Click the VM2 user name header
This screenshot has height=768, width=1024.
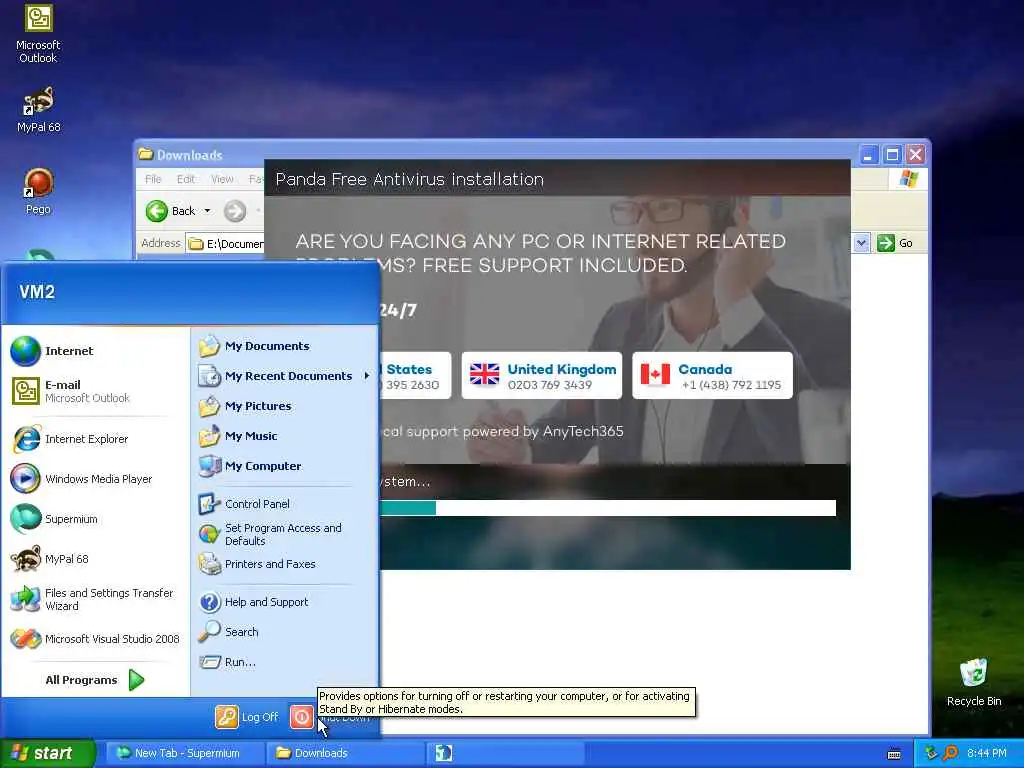pyautogui.click(x=37, y=291)
